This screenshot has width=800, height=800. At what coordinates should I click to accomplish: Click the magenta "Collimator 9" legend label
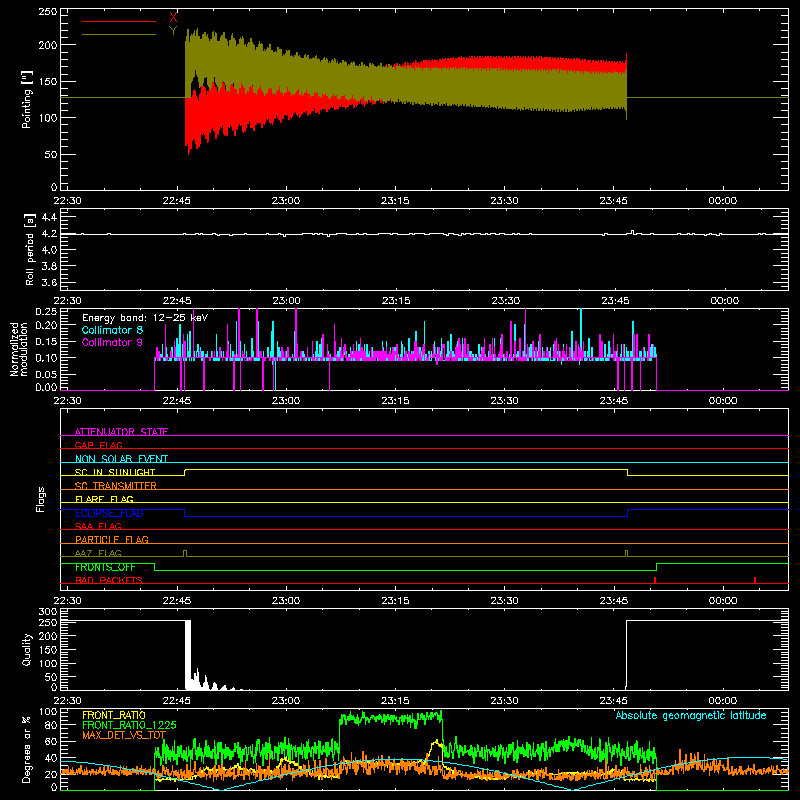(112, 342)
